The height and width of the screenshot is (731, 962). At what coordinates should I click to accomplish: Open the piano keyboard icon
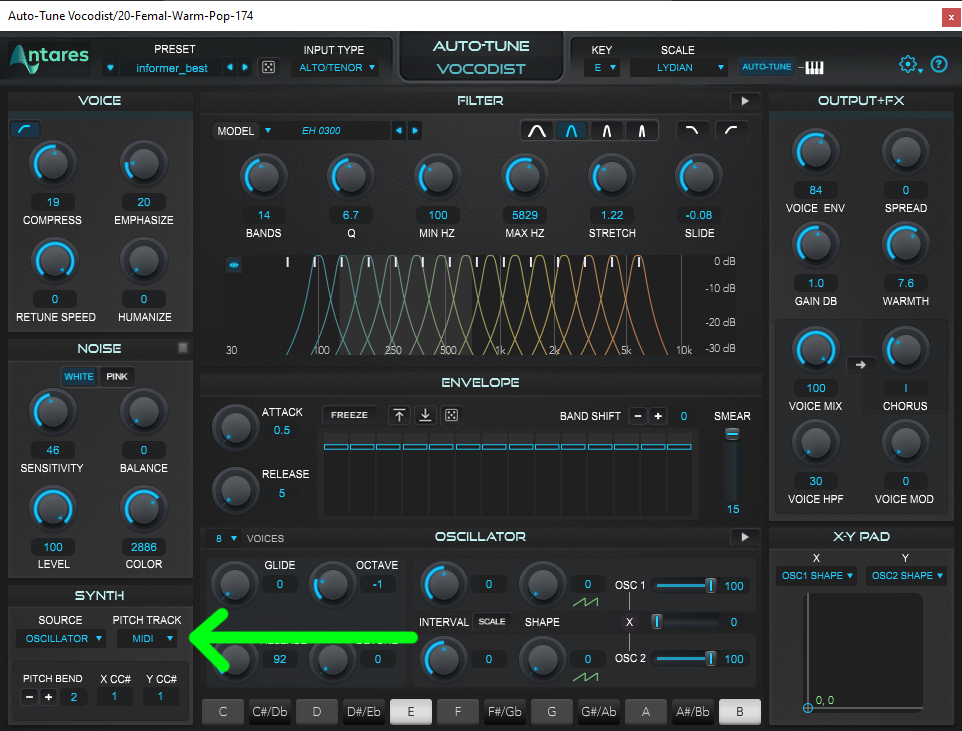(814, 67)
